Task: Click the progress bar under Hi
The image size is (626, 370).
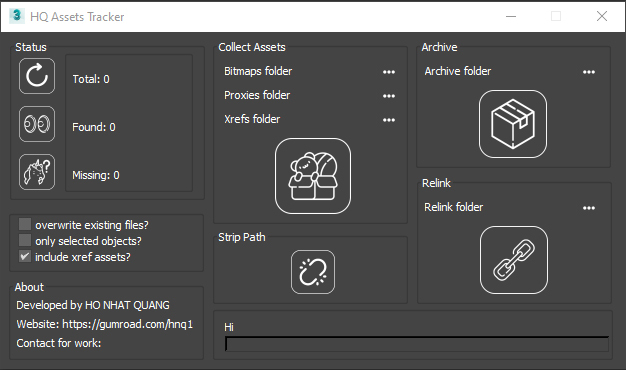Action: [417, 344]
